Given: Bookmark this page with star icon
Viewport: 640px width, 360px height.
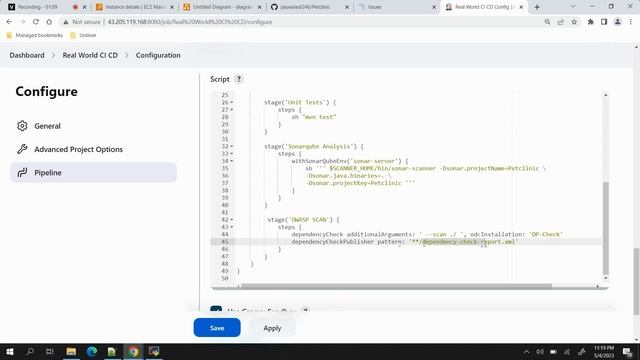Looking at the screenshot, I should pyautogui.click(x=574, y=22).
